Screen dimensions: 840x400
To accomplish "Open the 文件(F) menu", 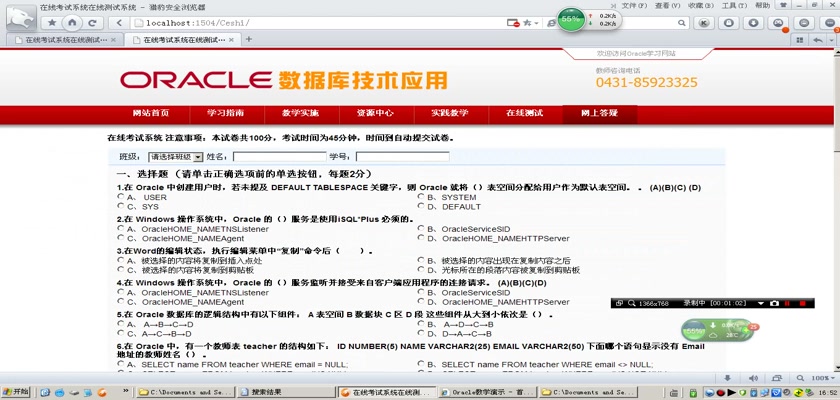I will (634, 5).
